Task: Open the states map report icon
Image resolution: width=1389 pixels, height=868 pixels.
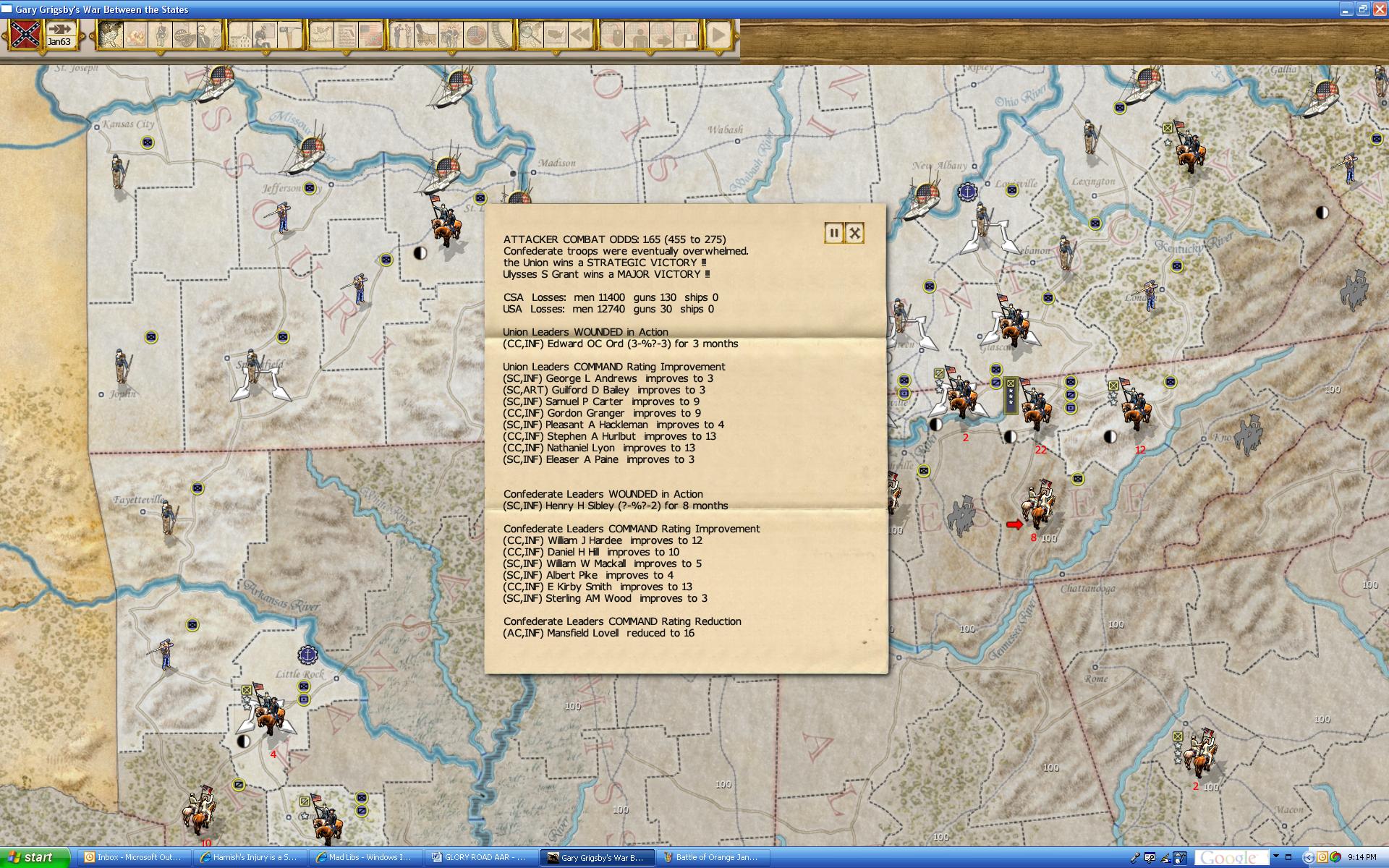Action: point(322,34)
